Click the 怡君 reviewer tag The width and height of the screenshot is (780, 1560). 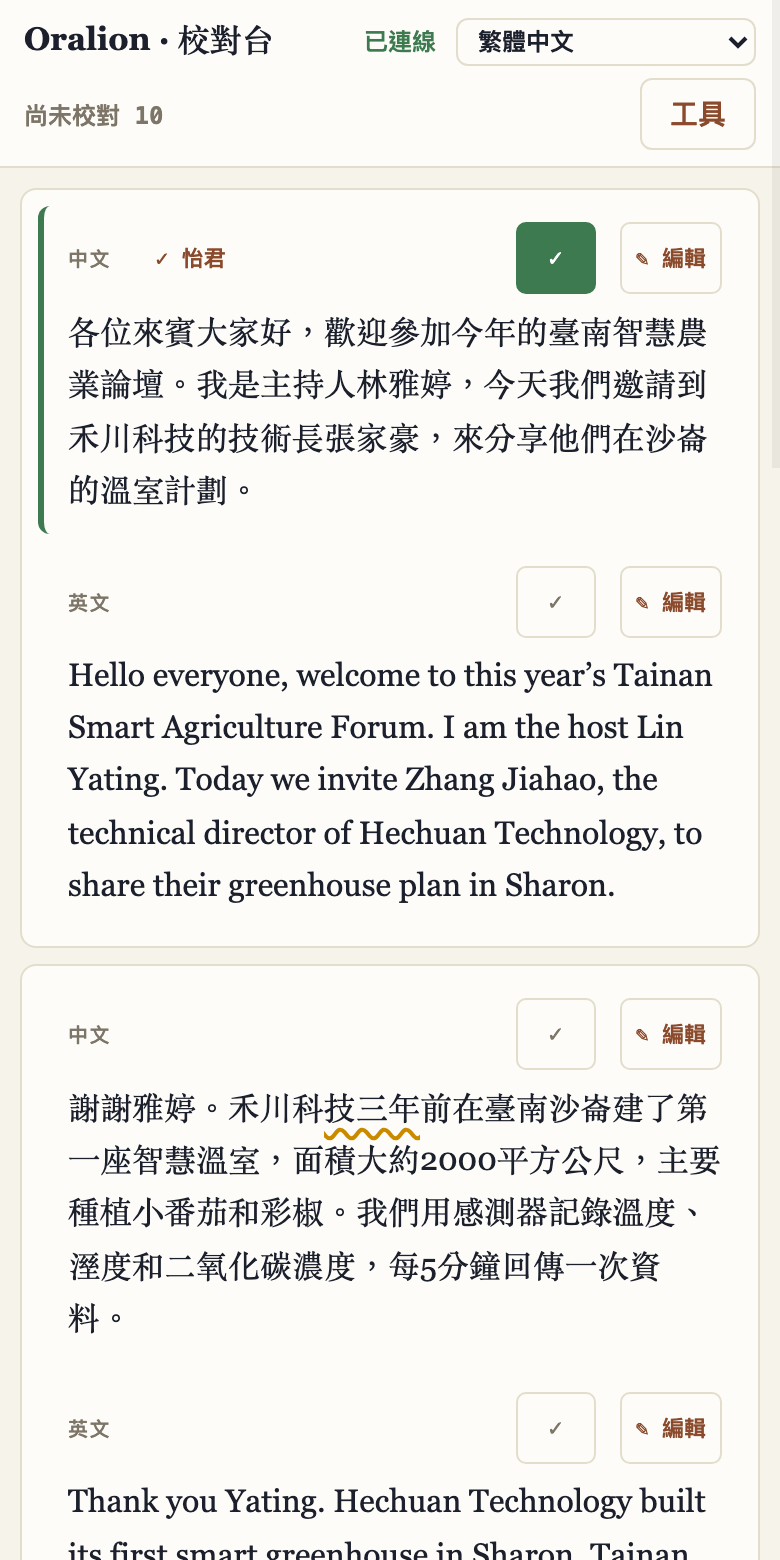tap(190, 259)
